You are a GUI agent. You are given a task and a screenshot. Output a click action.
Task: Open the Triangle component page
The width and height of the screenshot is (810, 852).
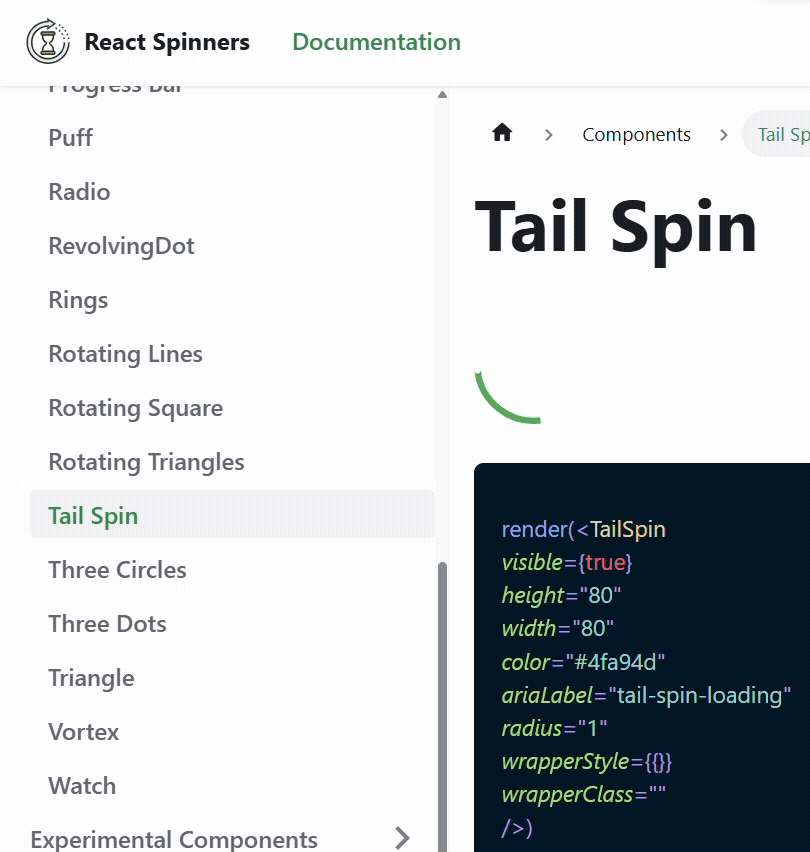point(91,678)
